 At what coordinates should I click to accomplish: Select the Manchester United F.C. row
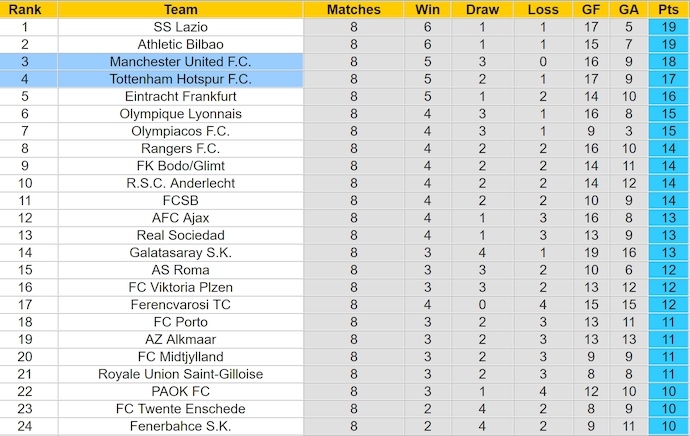click(181, 61)
